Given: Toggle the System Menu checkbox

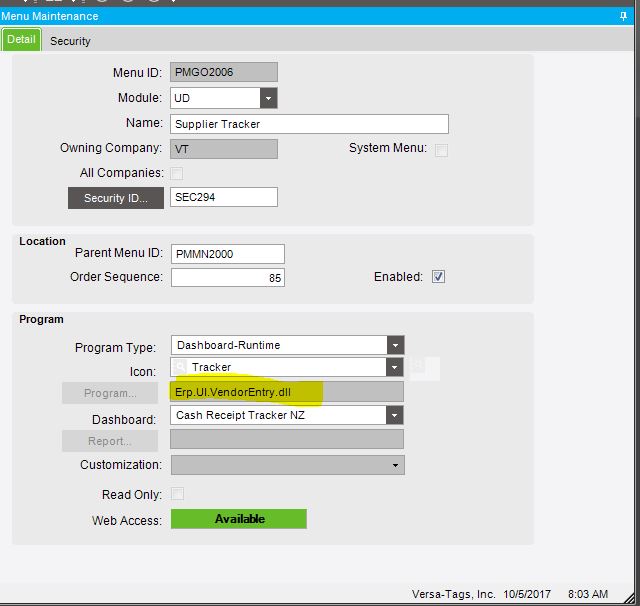Looking at the screenshot, I should [441, 150].
